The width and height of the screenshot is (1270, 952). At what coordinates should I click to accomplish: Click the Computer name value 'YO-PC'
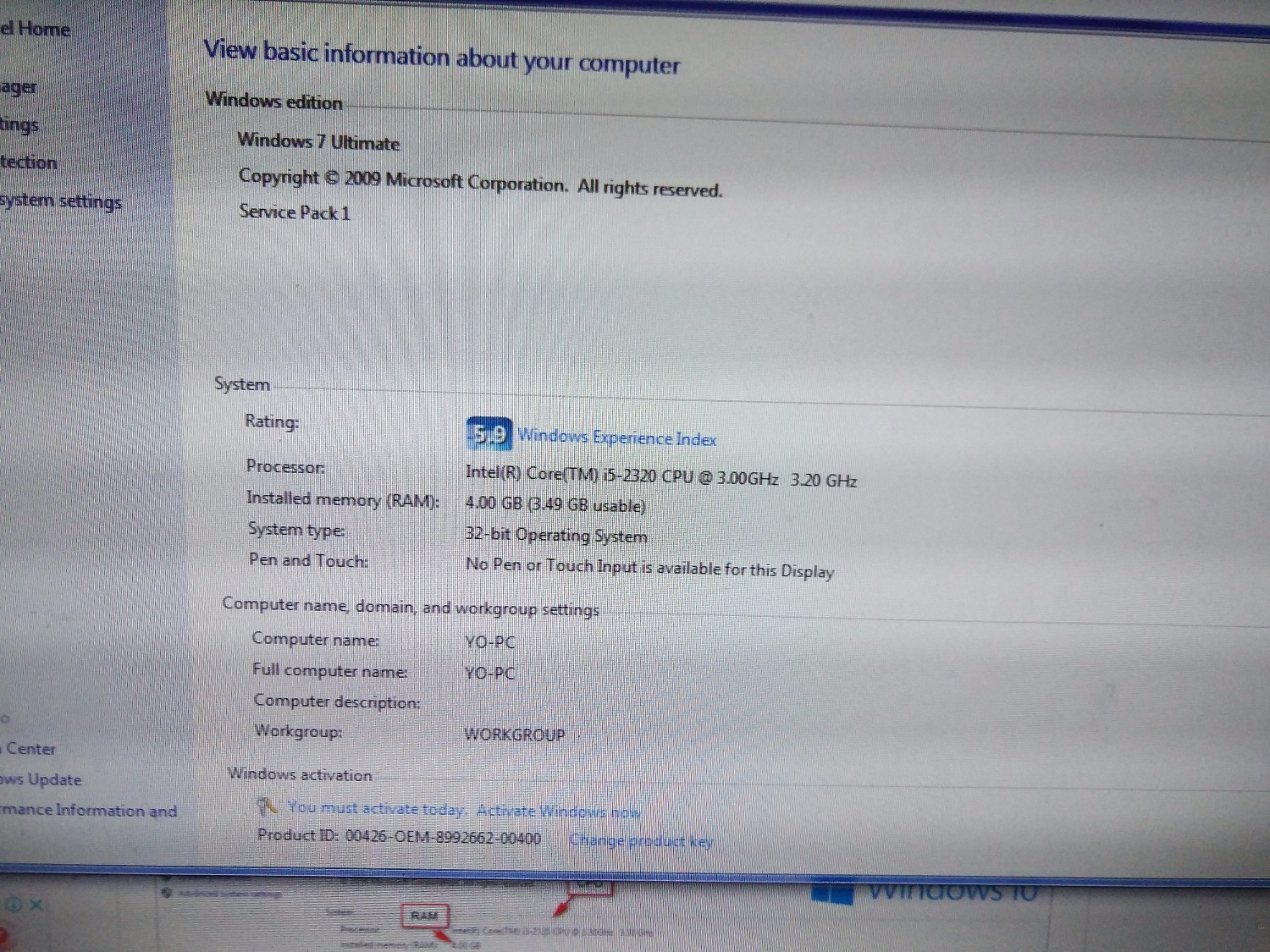[x=490, y=642]
